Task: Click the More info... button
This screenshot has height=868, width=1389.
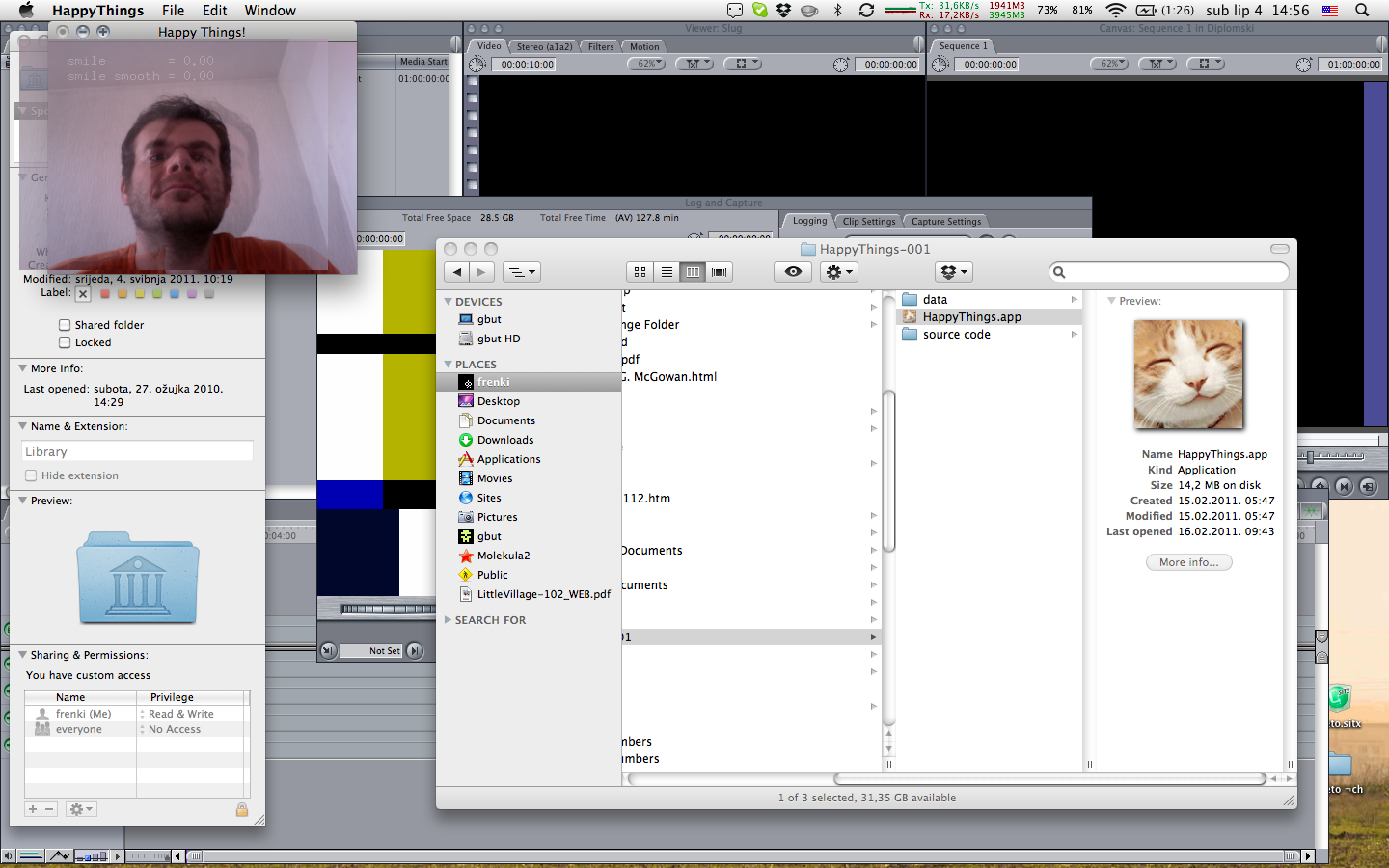Action: click(1188, 562)
